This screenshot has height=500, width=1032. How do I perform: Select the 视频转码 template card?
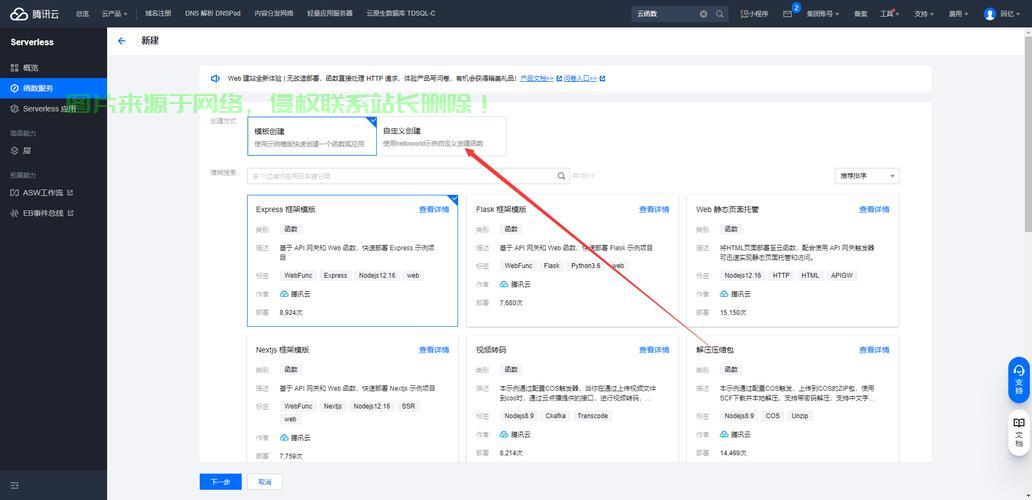572,399
